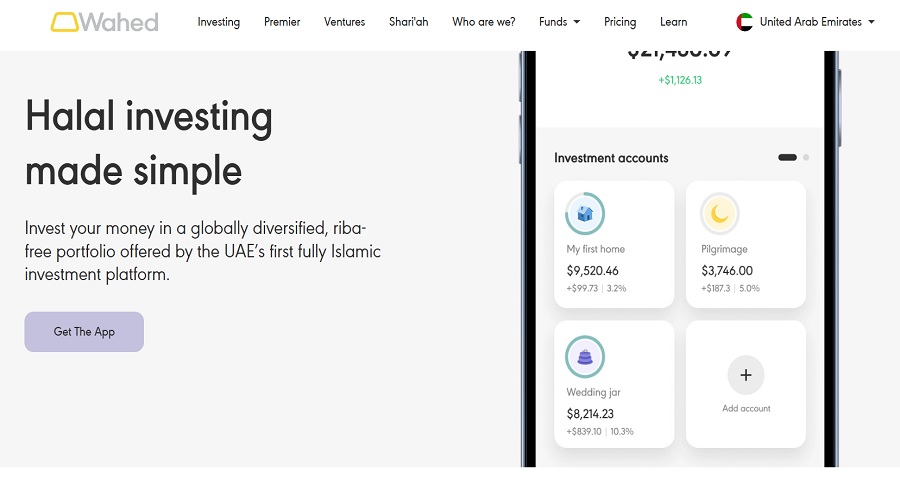
Task: Navigate to Shari'ah section
Action: (x=408, y=22)
